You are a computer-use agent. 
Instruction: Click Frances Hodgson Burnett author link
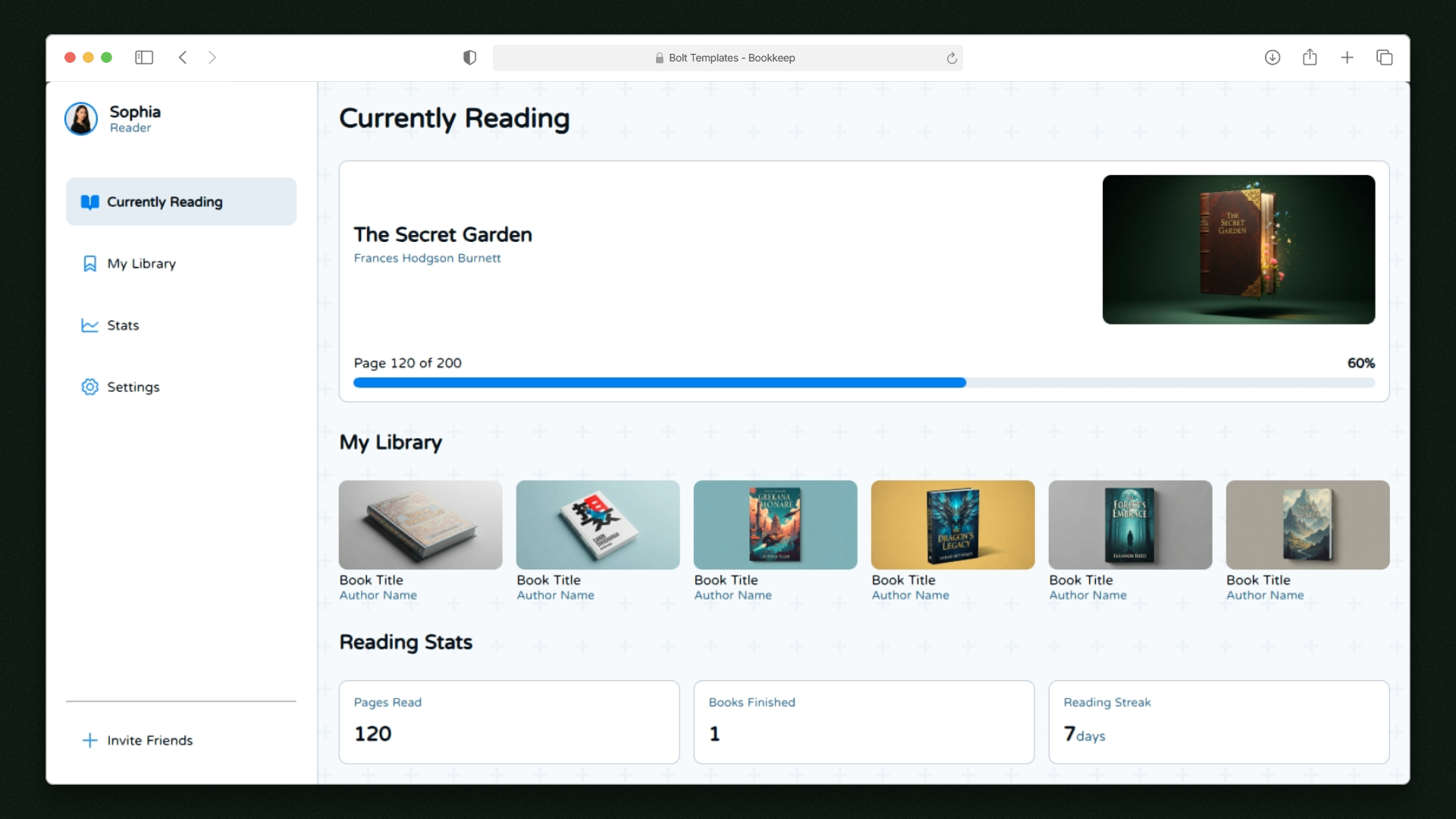[x=427, y=258]
